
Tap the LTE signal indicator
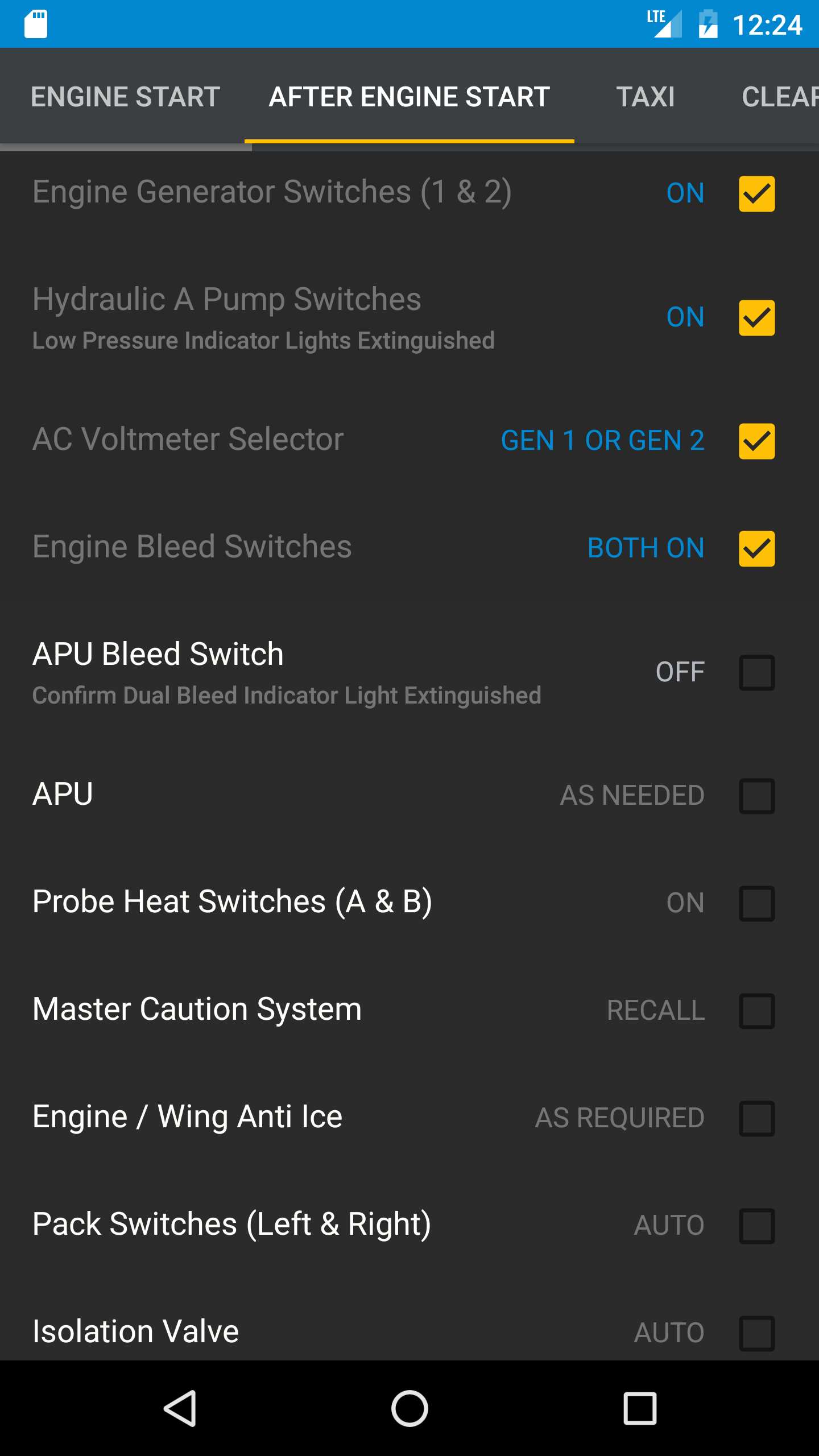coord(664,24)
